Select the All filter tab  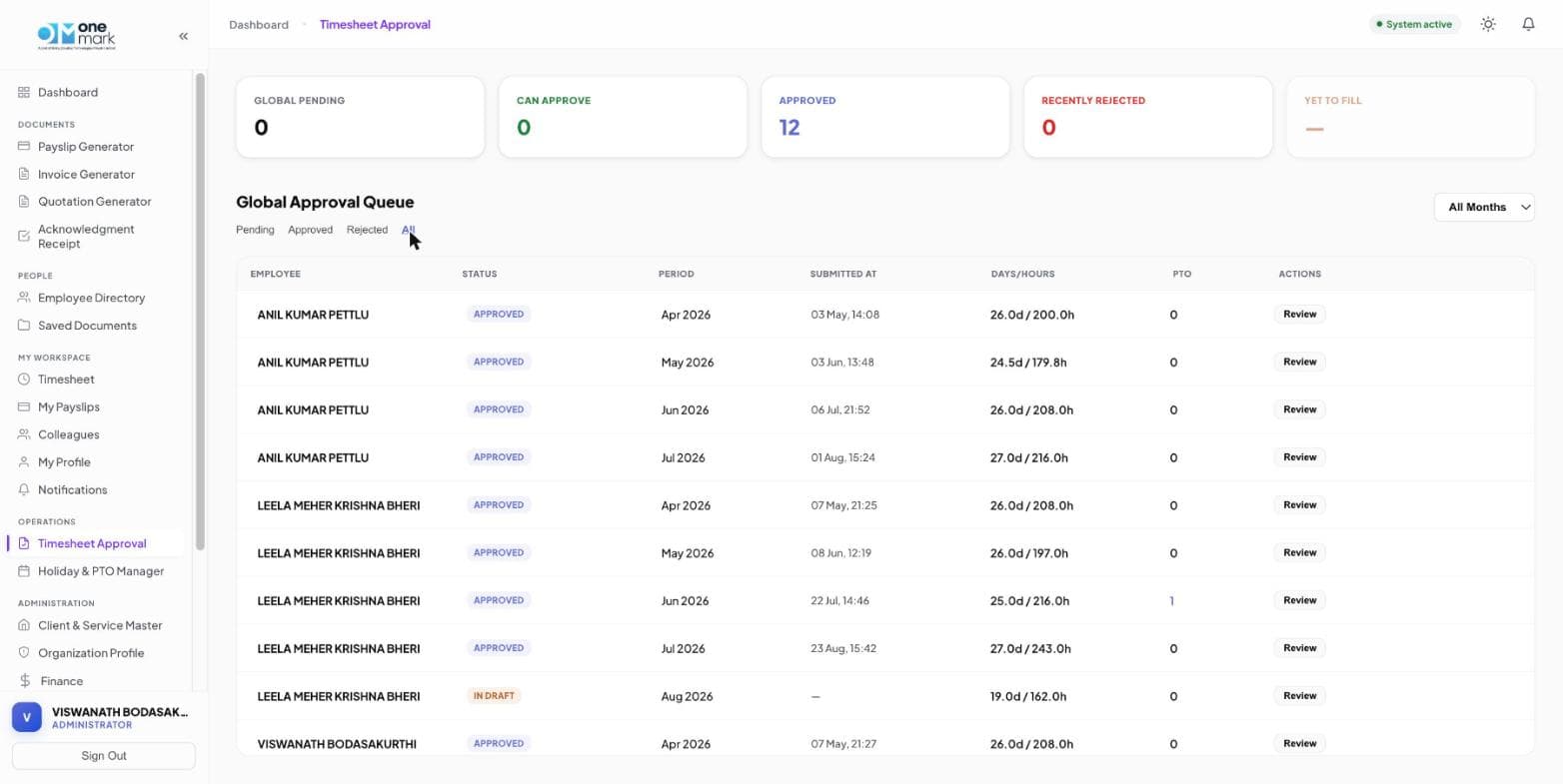tap(408, 230)
